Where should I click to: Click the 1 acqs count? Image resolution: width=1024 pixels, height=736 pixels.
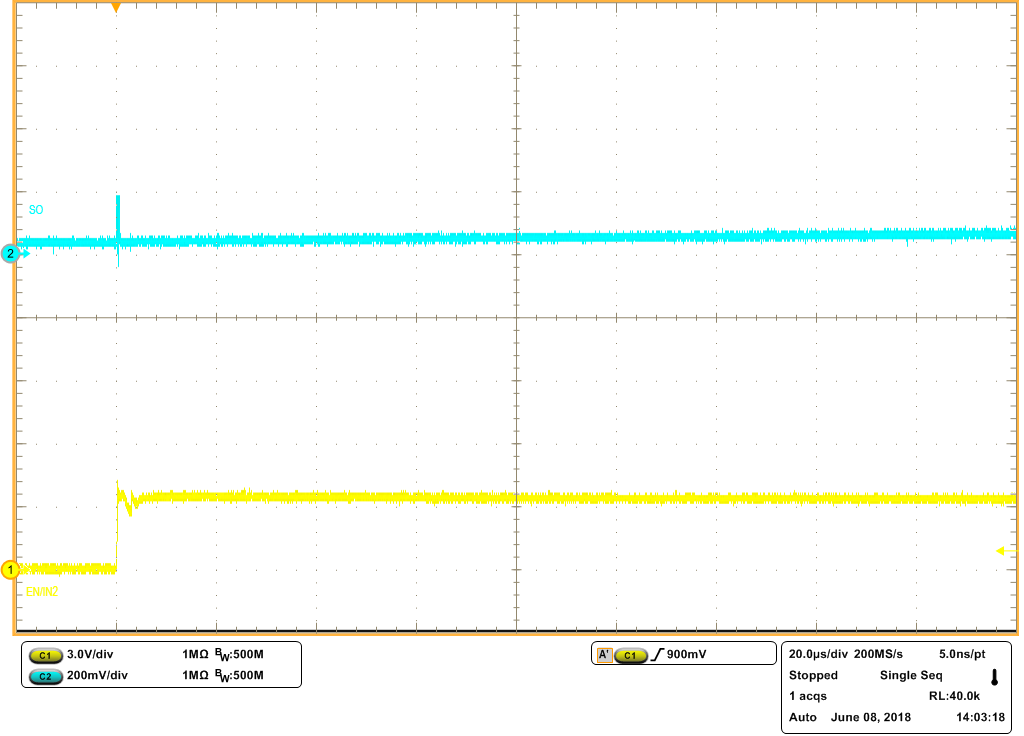[808, 696]
